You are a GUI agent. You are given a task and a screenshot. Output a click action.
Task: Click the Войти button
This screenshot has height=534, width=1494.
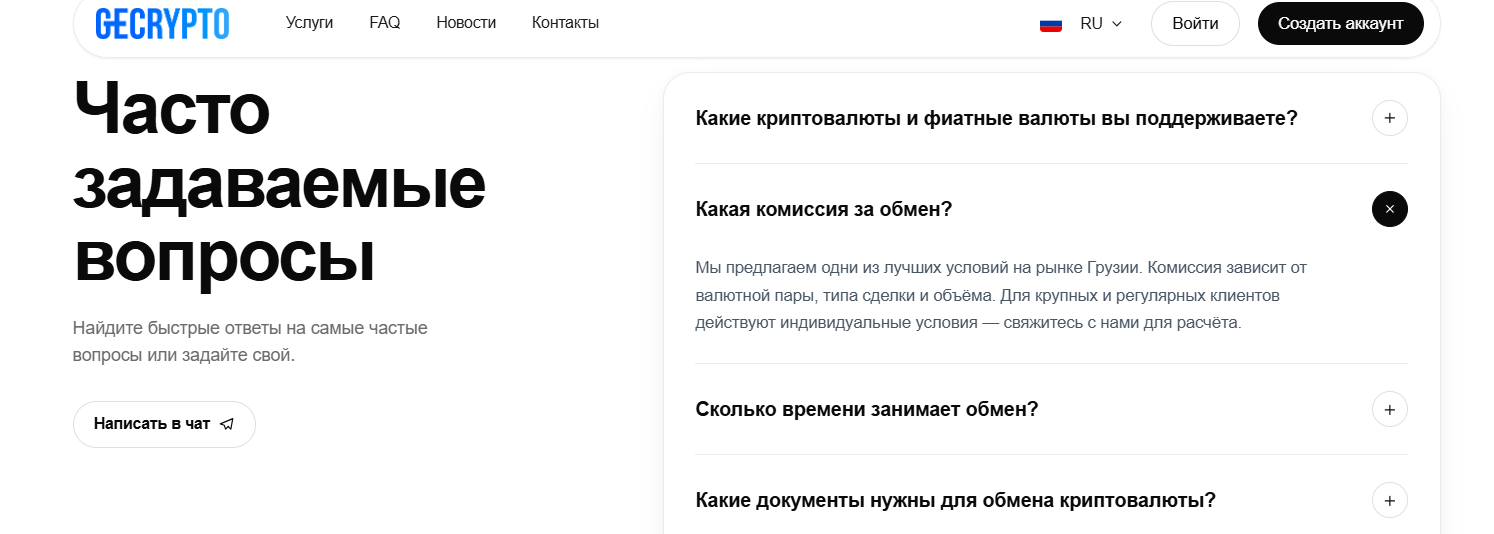pos(1195,24)
